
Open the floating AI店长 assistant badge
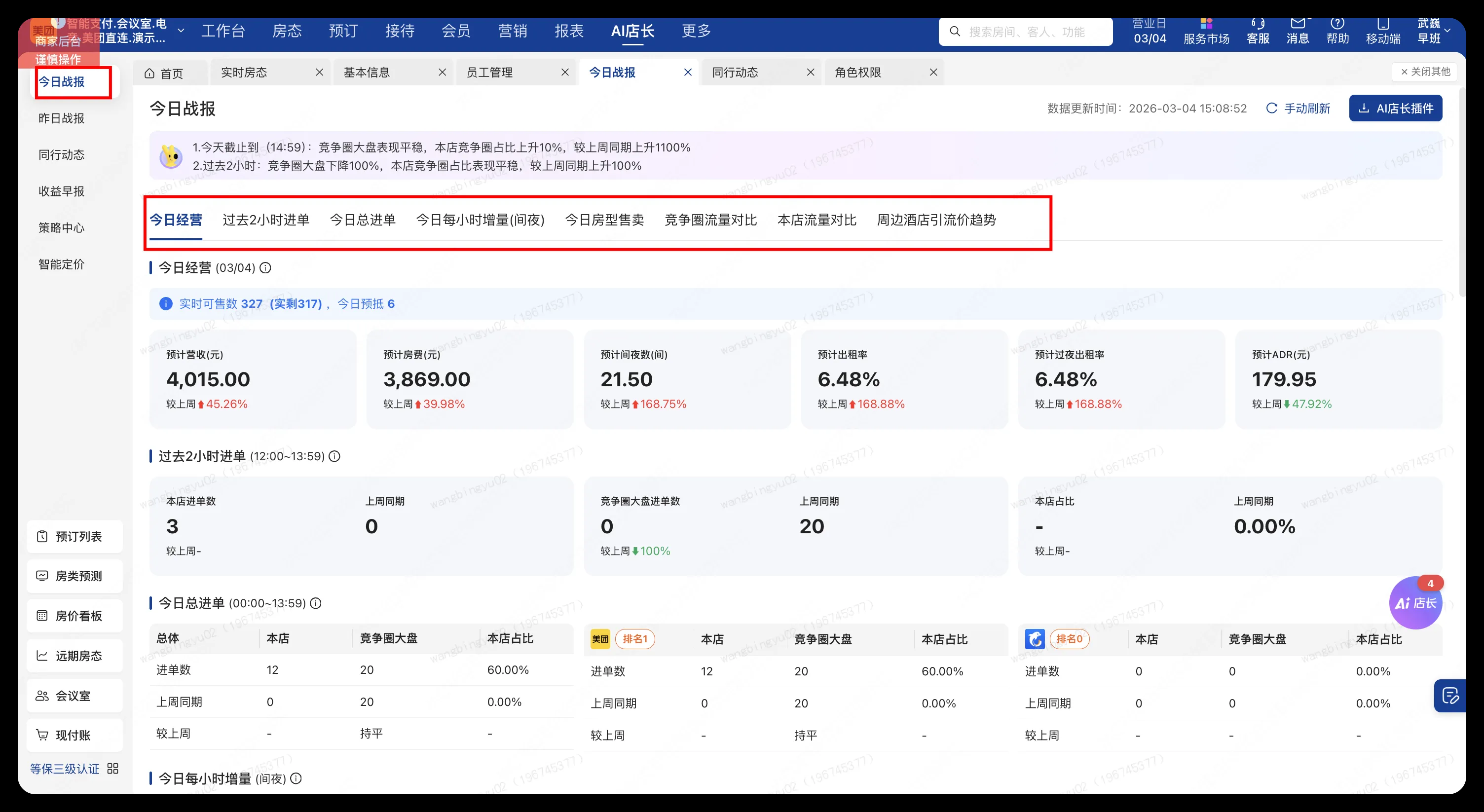click(x=1415, y=603)
